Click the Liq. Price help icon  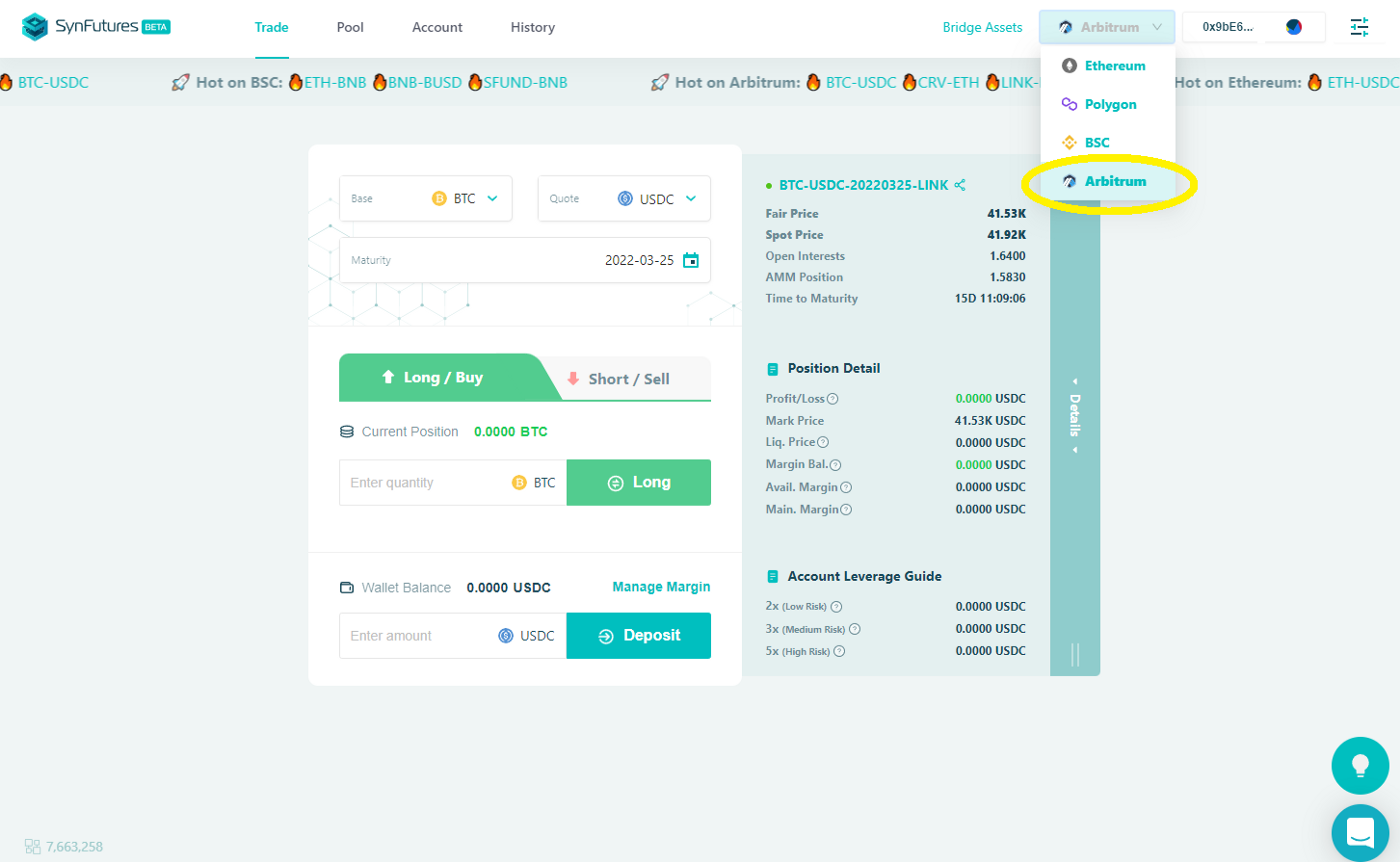coord(824,442)
